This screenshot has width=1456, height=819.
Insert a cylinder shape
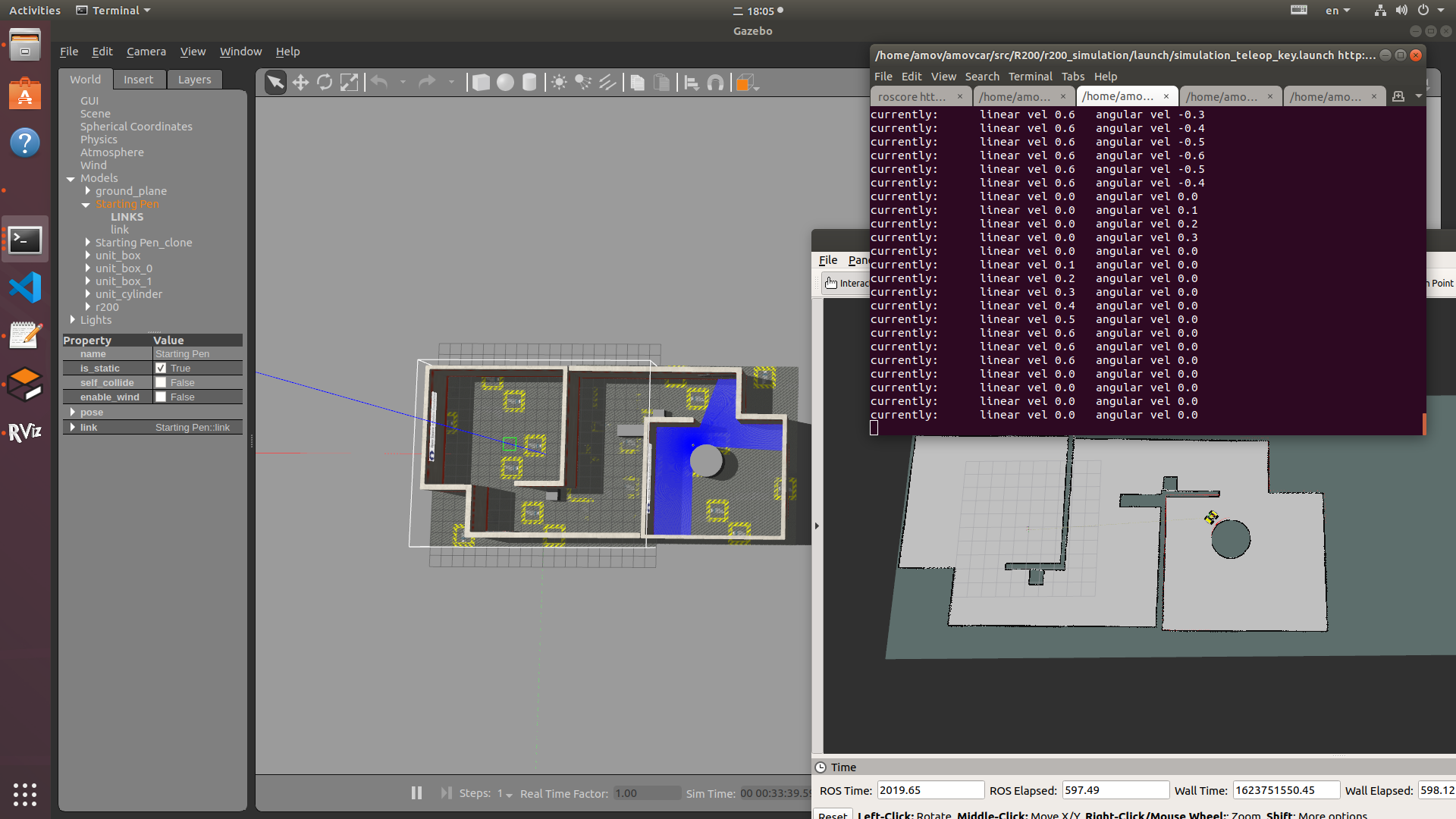tap(529, 82)
